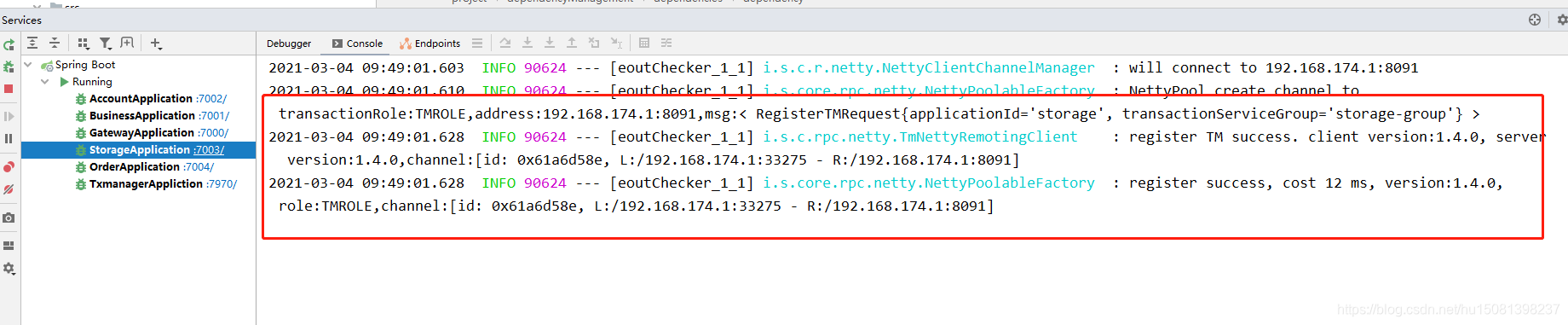Pause program execution in the sidebar
The width and height of the screenshot is (1568, 325).
coord(9,138)
